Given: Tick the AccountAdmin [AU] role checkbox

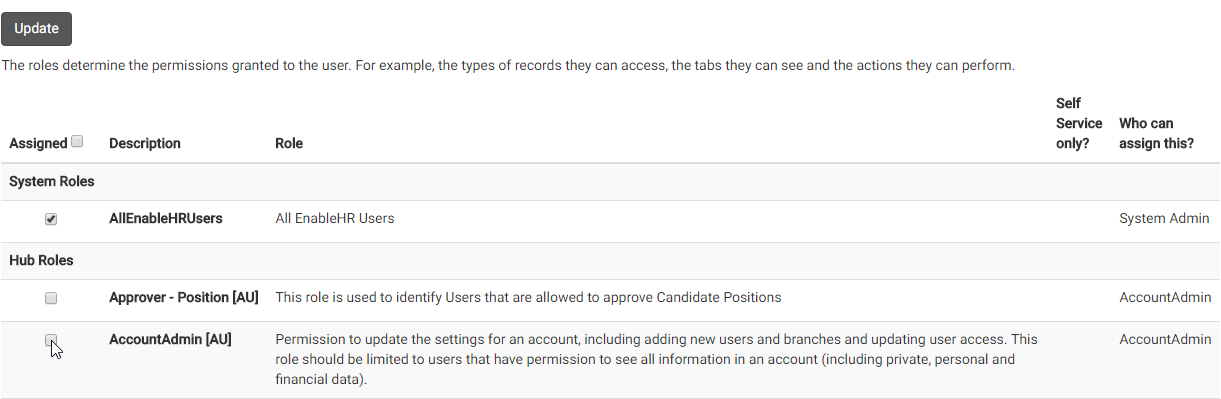Looking at the screenshot, I should coord(51,340).
